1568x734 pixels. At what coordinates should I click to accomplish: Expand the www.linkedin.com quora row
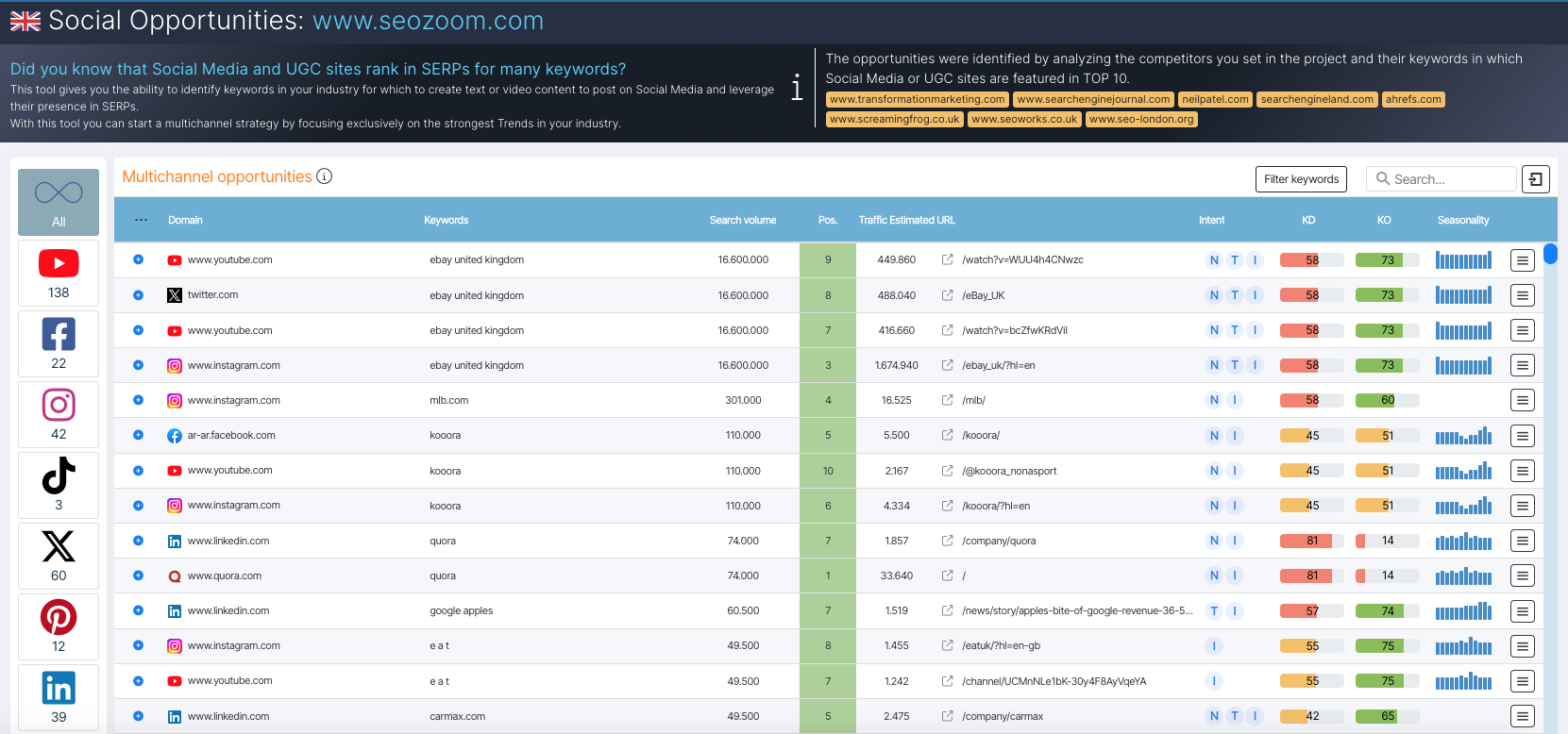click(138, 541)
